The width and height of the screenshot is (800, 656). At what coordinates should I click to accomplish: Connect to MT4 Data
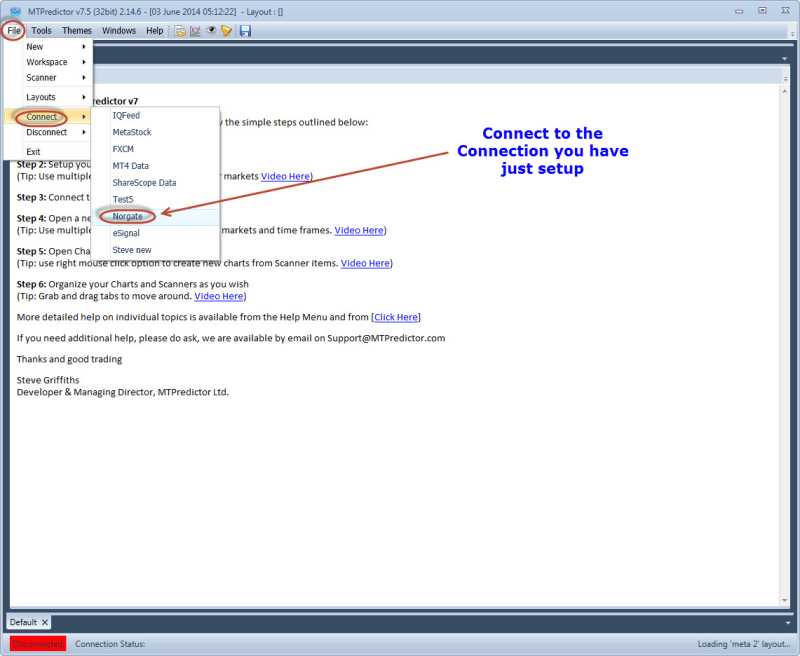tap(156, 166)
